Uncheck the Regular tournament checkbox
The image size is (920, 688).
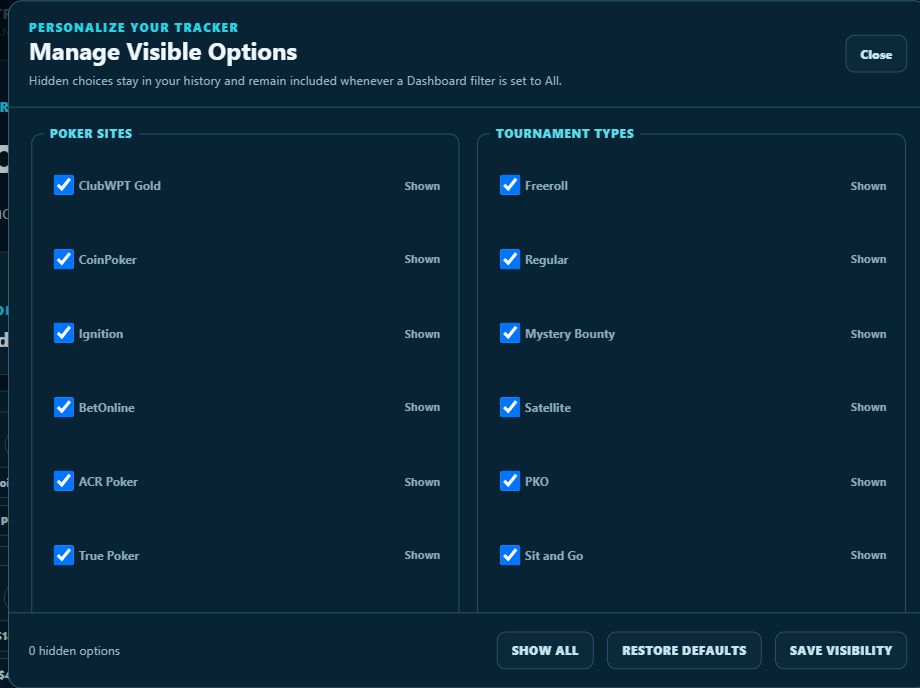click(510, 259)
